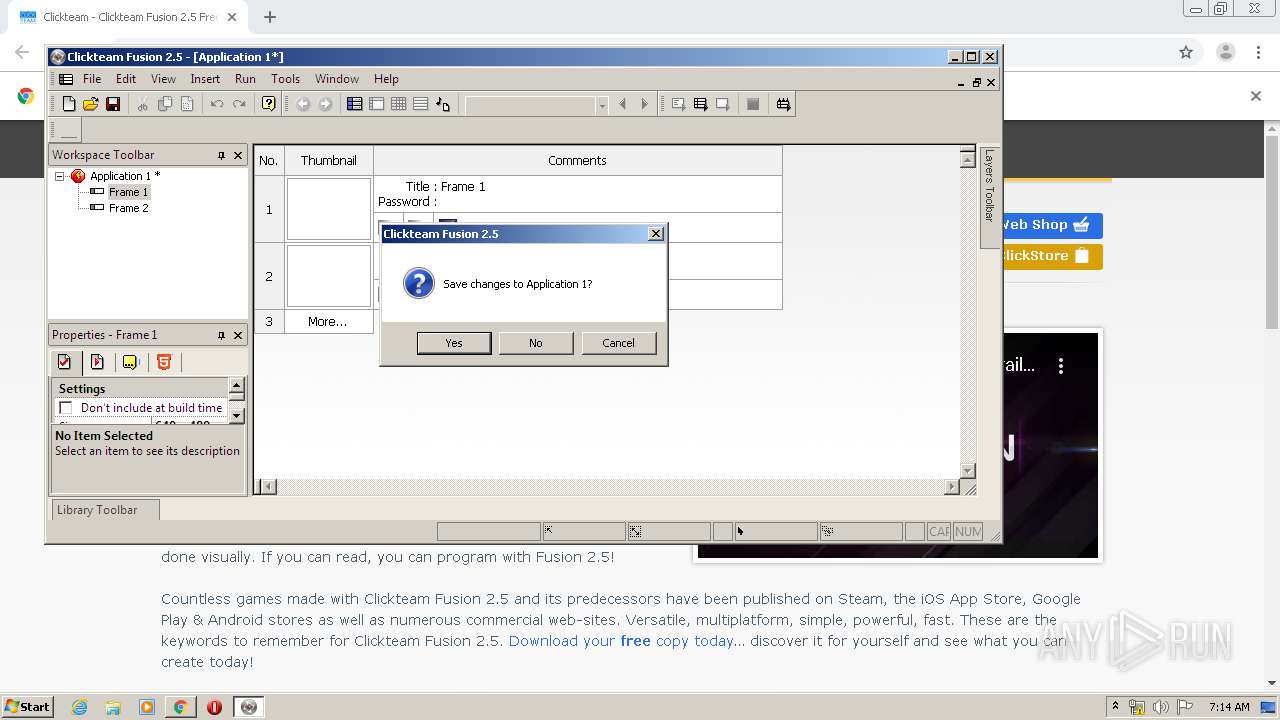This screenshot has width=1280, height=720.
Task: Click the Undo arrow icon
Action: click(217, 104)
